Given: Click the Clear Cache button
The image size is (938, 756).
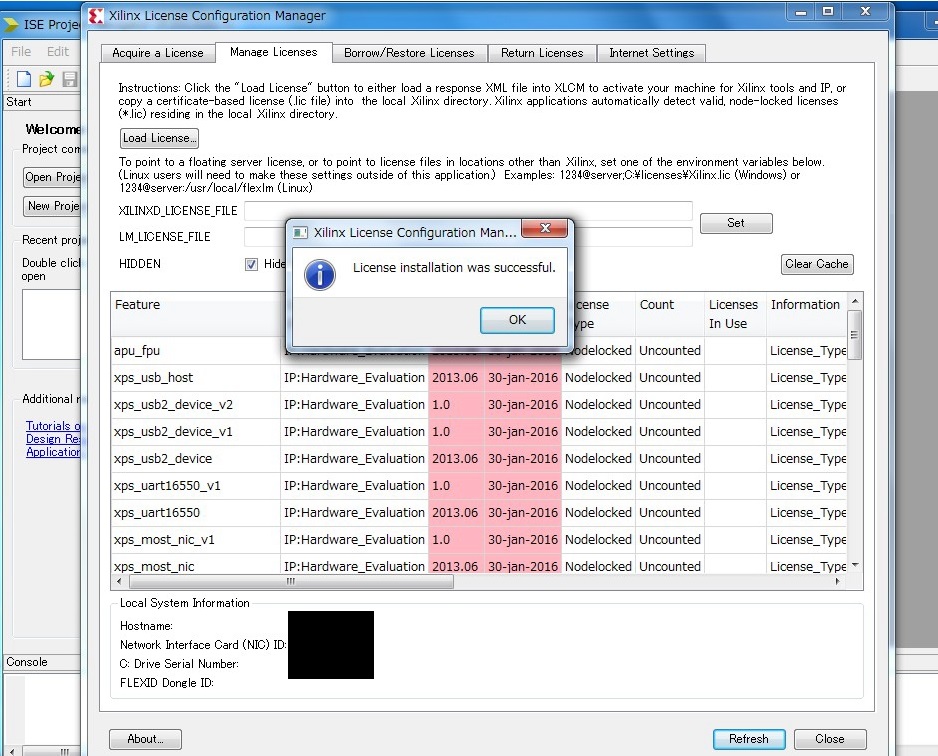Looking at the screenshot, I should (817, 264).
